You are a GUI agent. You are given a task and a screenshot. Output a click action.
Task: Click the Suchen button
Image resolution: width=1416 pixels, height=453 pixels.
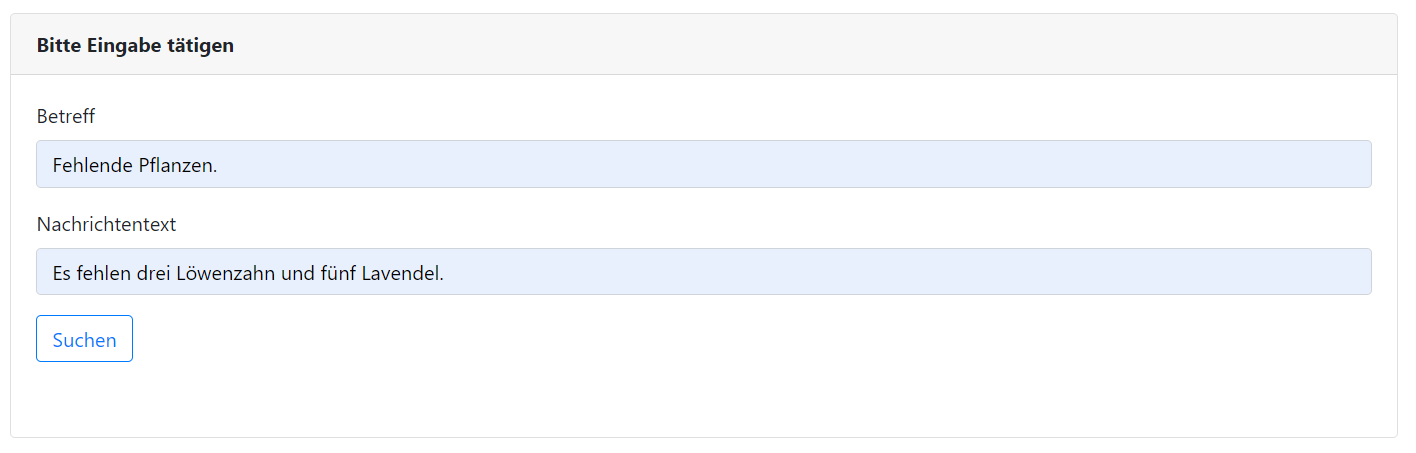(84, 339)
